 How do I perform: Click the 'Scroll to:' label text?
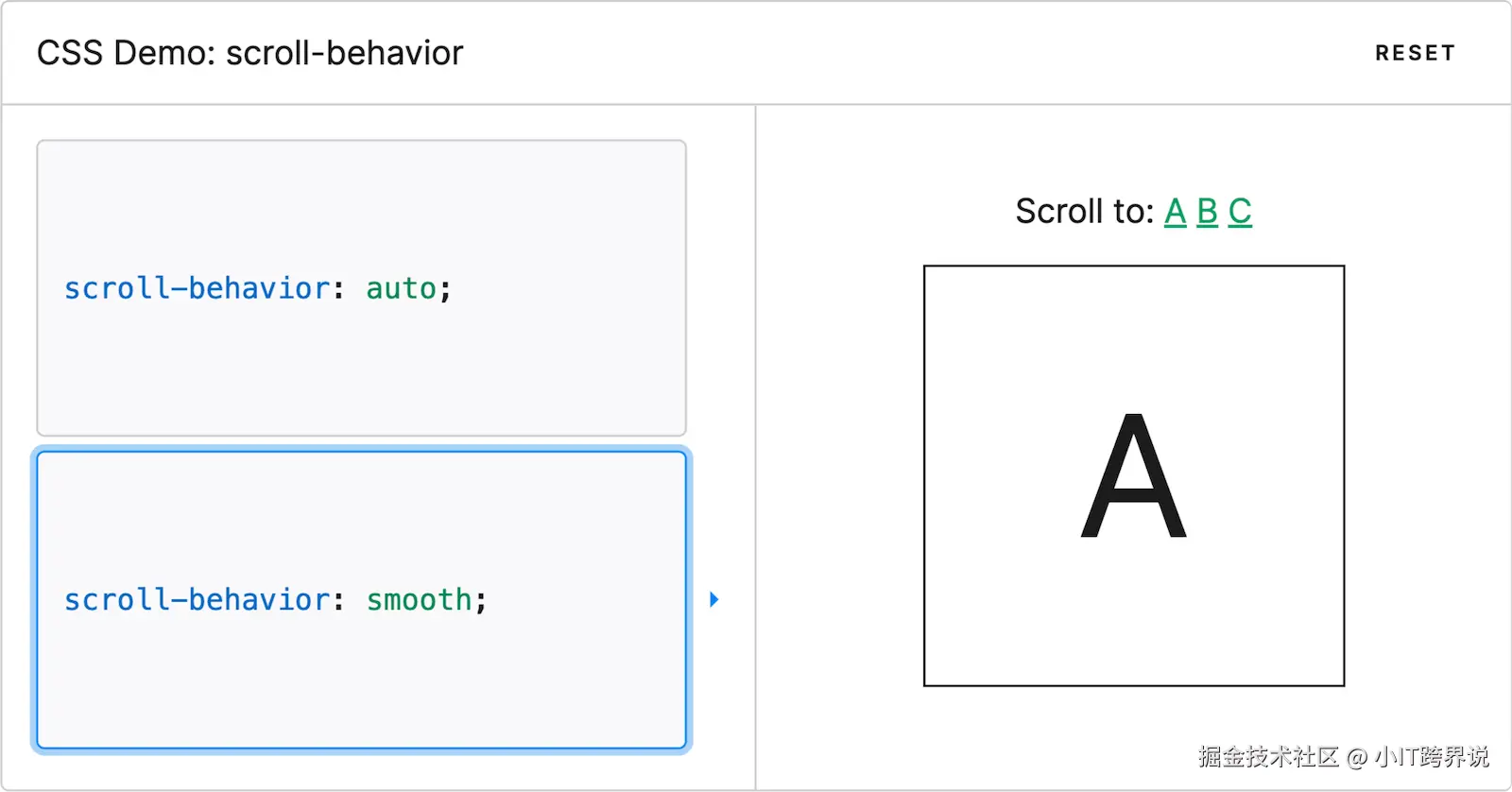point(1083,212)
